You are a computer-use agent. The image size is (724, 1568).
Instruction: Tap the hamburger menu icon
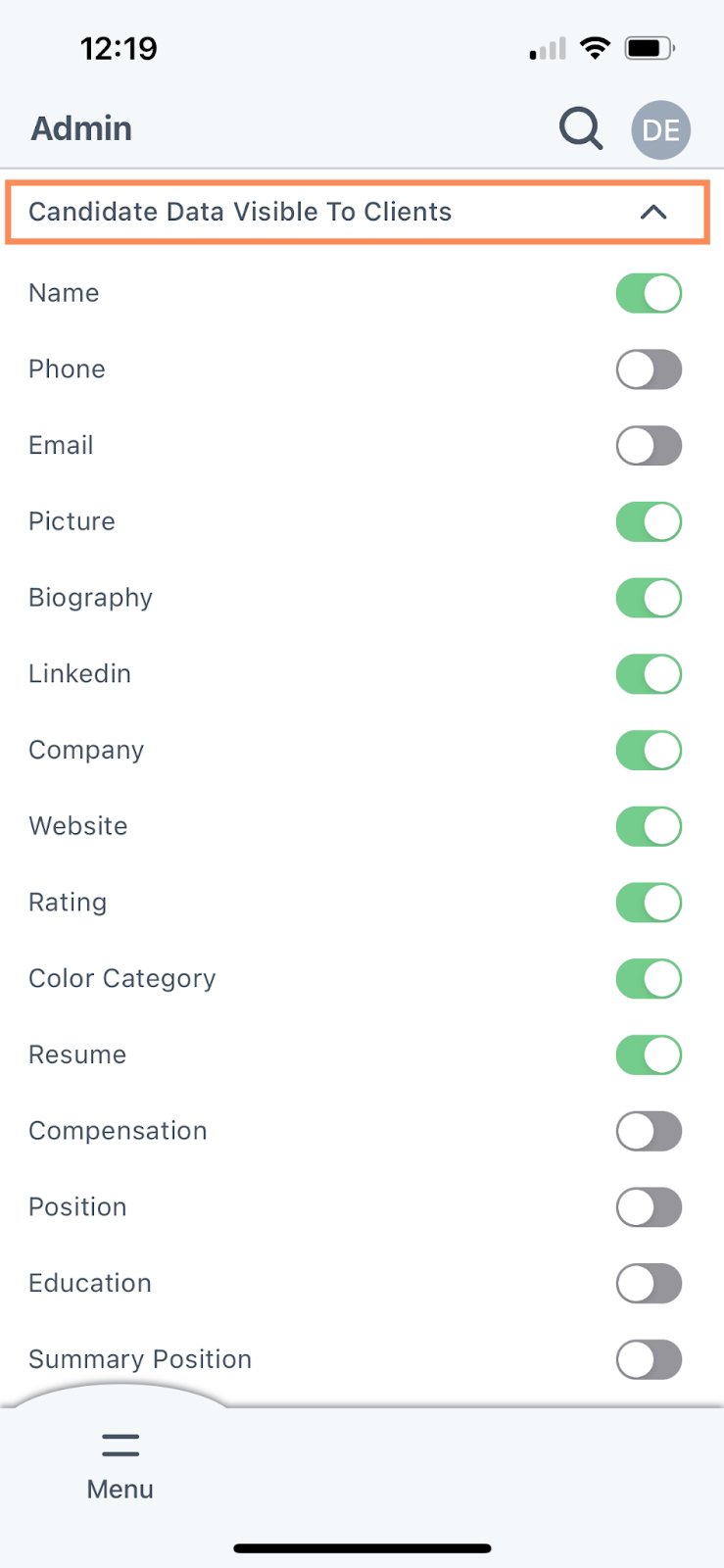(x=120, y=1445)
